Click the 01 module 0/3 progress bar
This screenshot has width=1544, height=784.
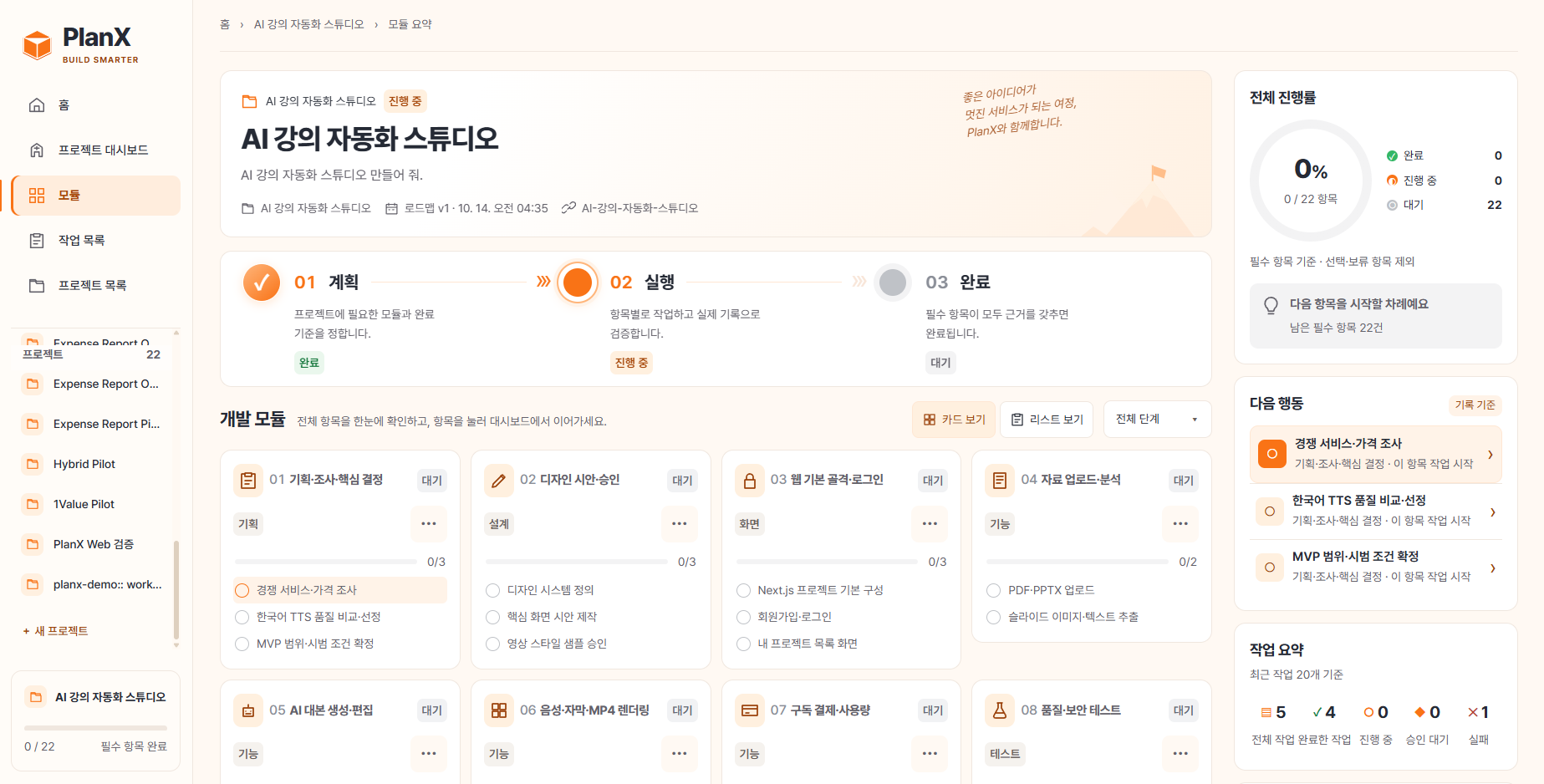(x=326, y=562)
